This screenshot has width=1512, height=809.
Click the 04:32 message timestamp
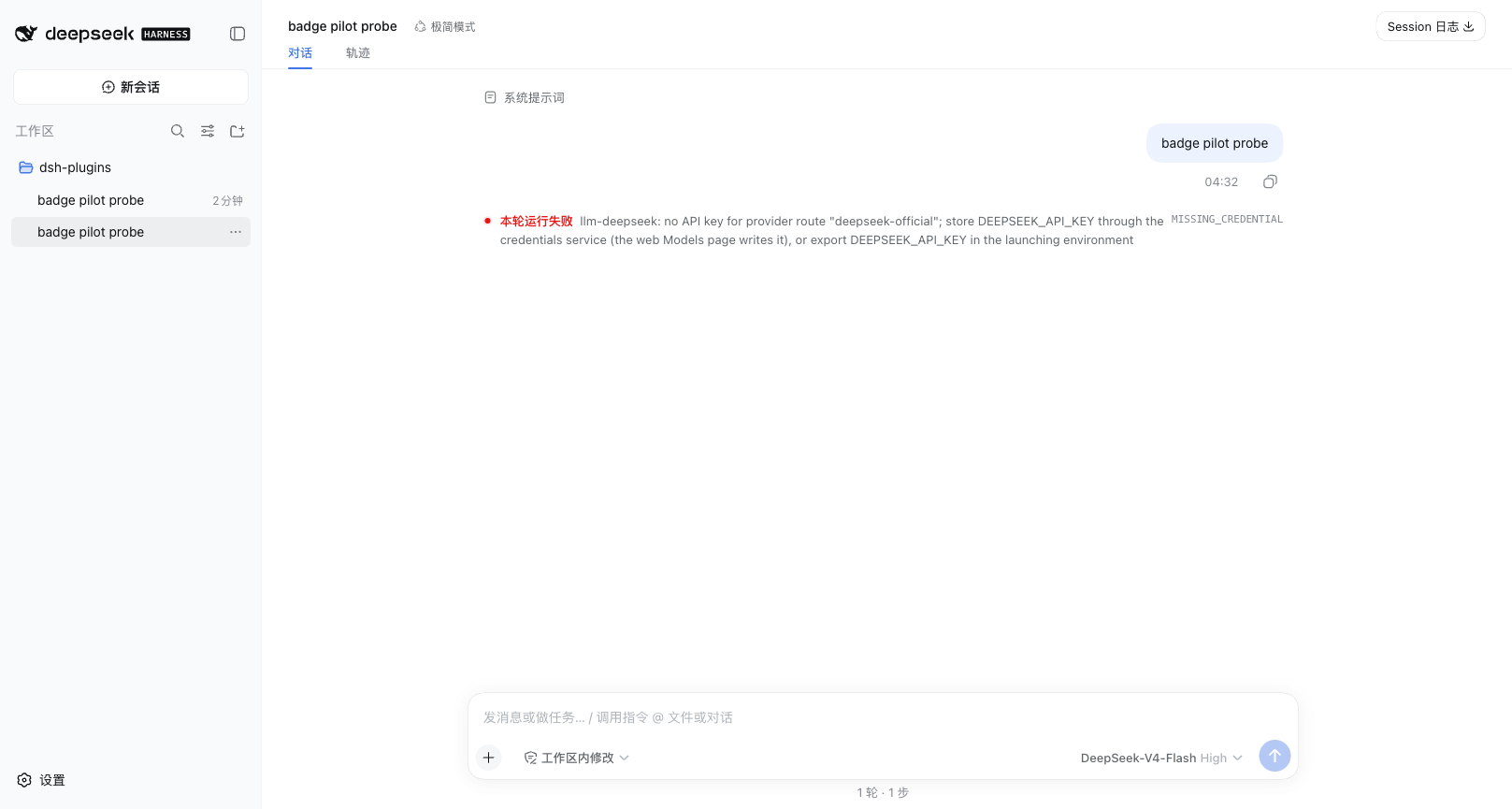pos(1221,182)
